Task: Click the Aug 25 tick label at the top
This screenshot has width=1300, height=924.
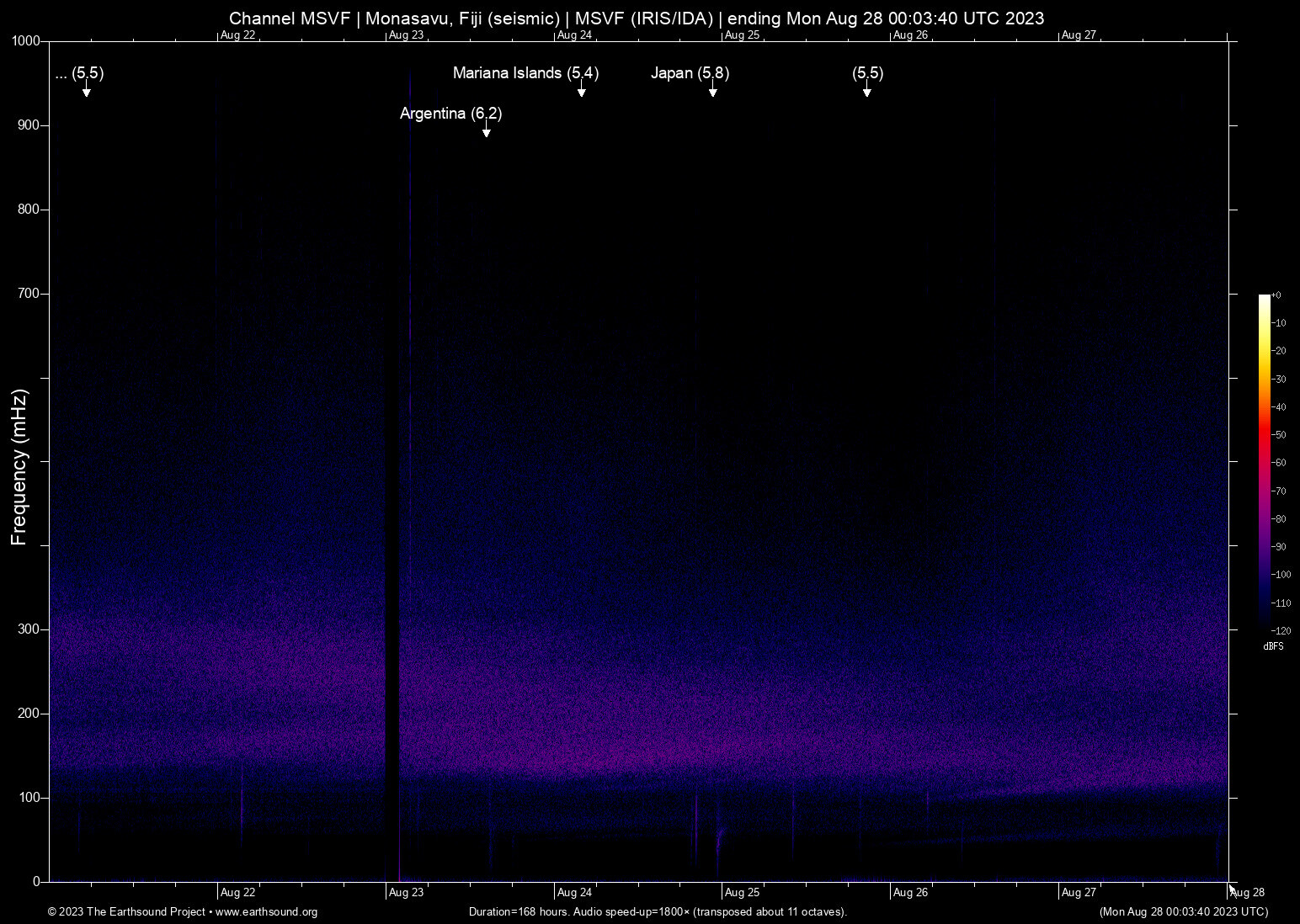Action: [743, 35]
